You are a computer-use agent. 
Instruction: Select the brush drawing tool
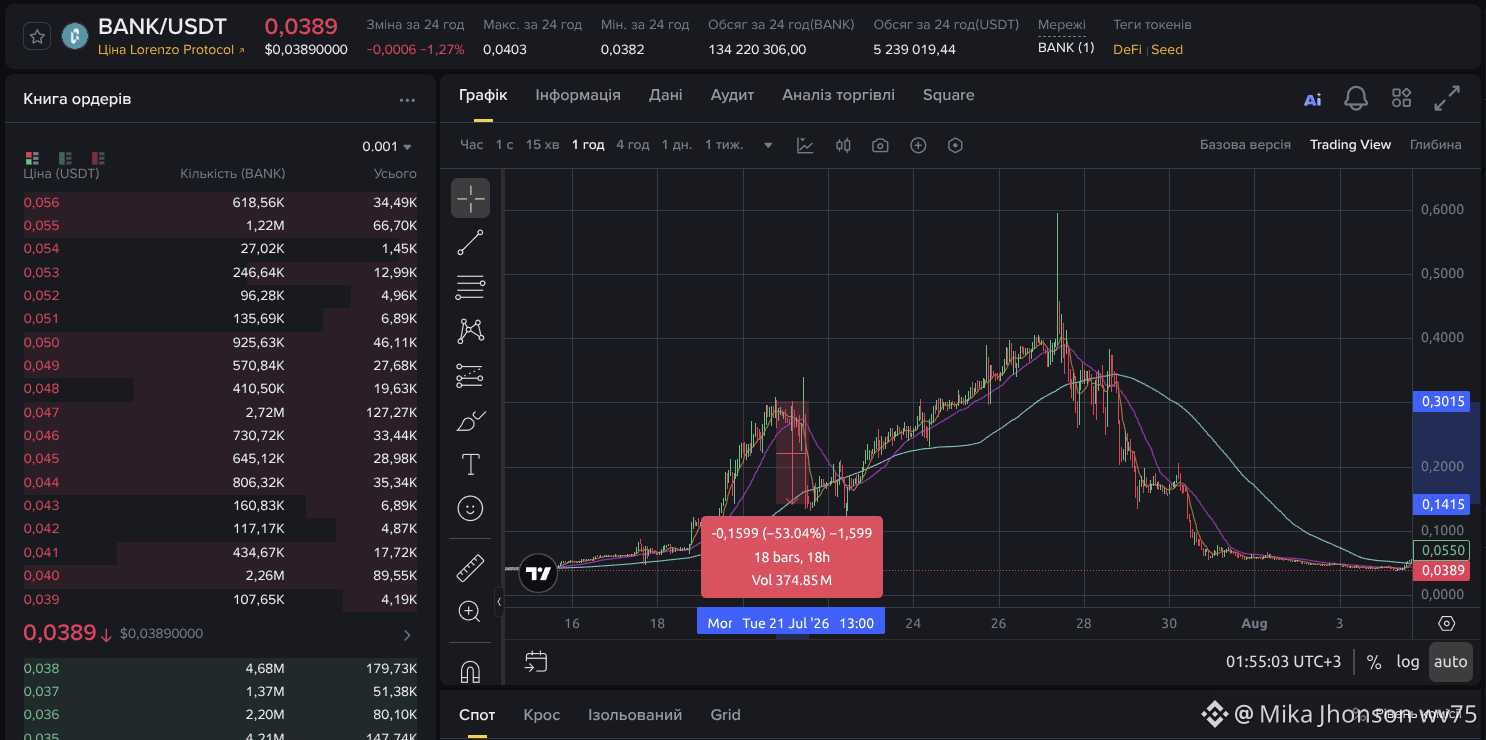point(470,420)
